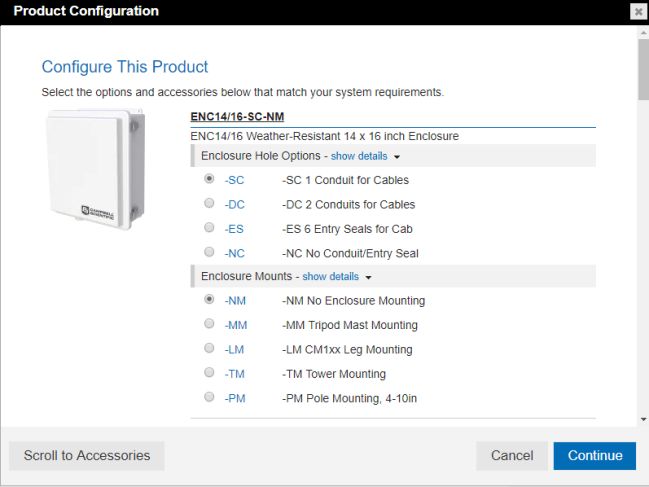Click the blue Continue button
This screenshot has width=649, height=487.
click(595, 456)
